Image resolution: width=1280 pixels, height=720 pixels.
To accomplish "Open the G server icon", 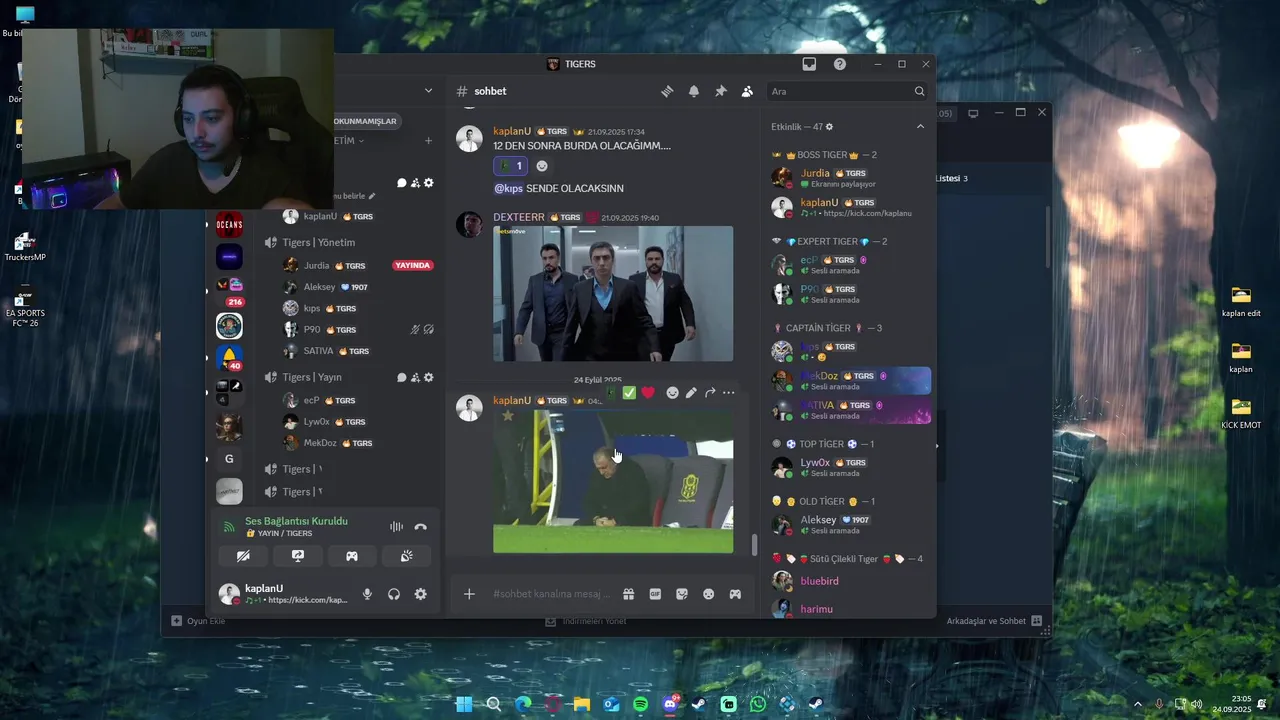I will (229, 459).
